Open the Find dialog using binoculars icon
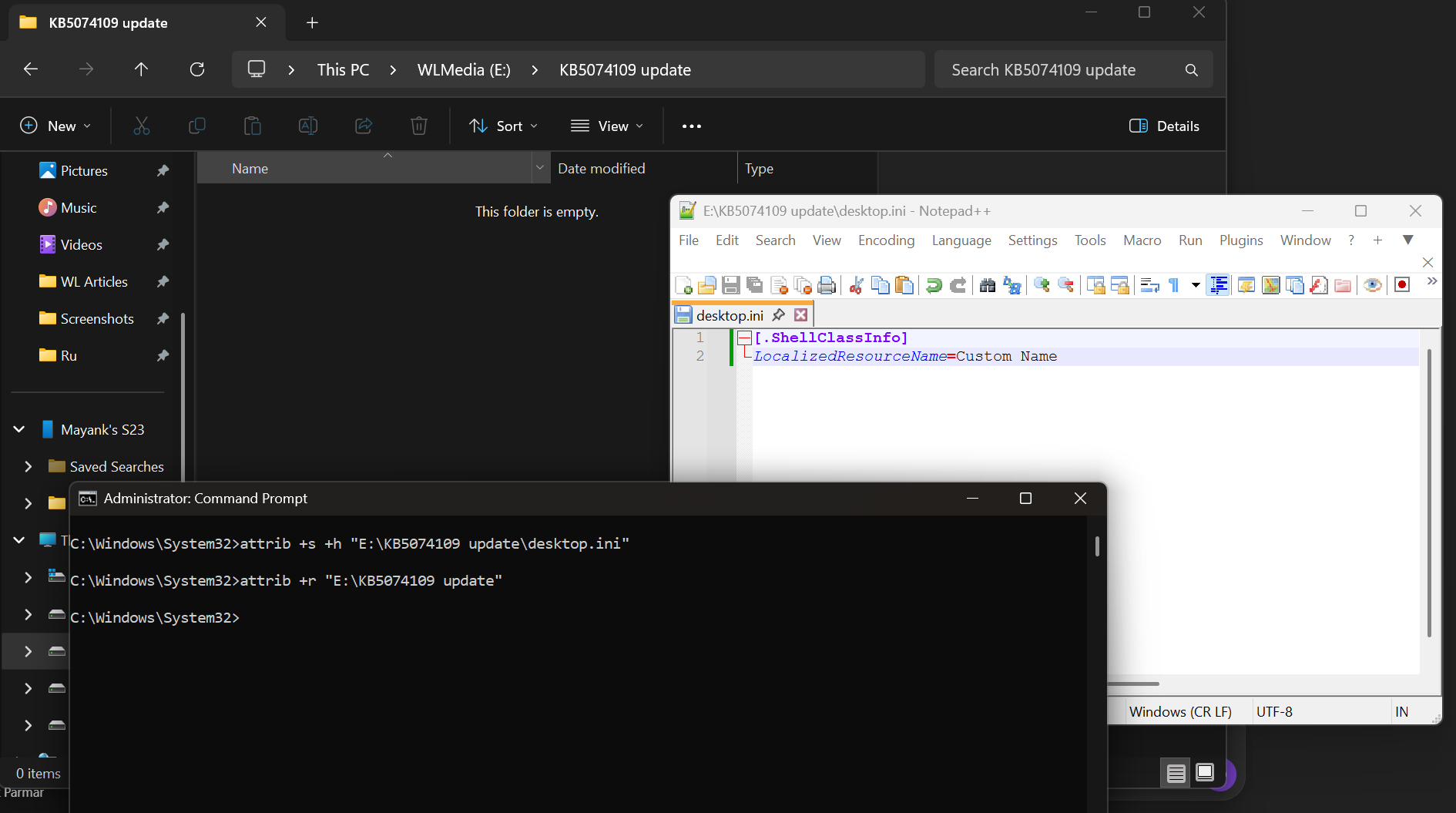 [x=988, y=284]
